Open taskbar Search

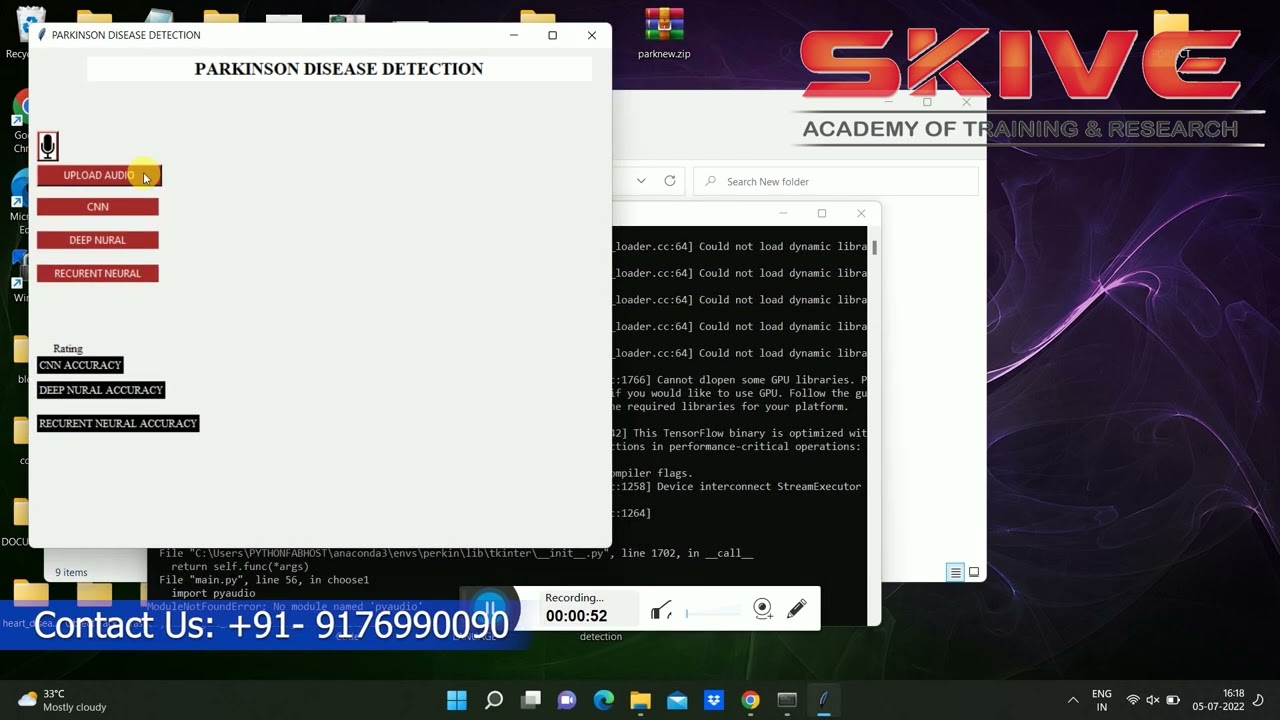494,700
